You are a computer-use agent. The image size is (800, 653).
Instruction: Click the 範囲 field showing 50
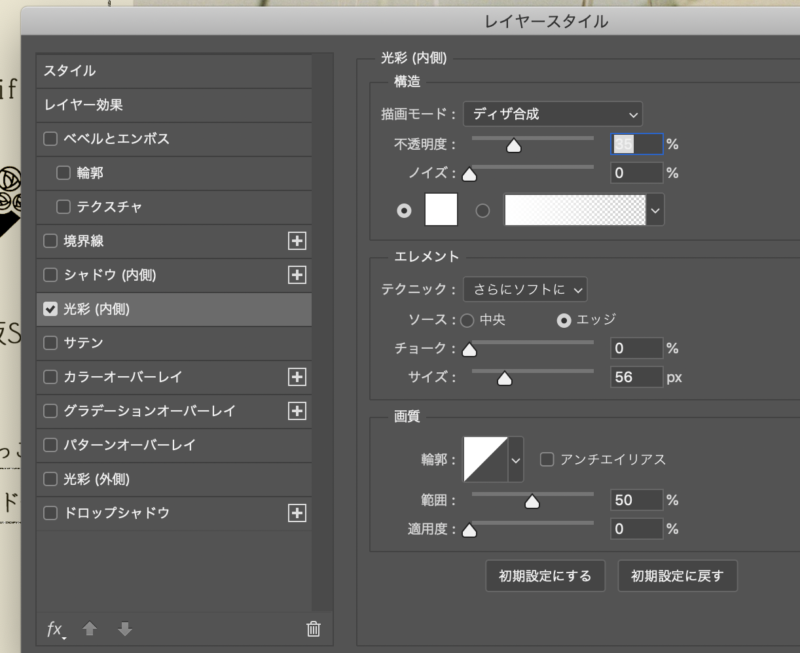[x=637, y=500]
